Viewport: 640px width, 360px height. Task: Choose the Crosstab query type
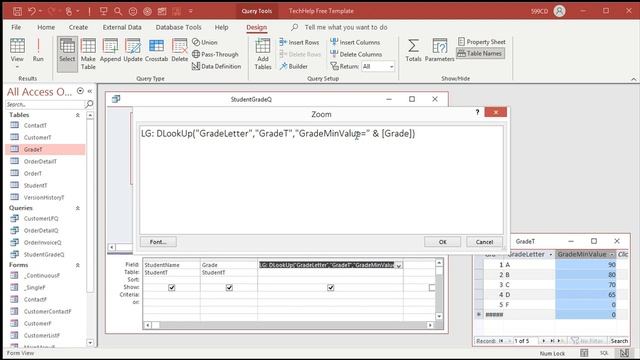(156, 50)
